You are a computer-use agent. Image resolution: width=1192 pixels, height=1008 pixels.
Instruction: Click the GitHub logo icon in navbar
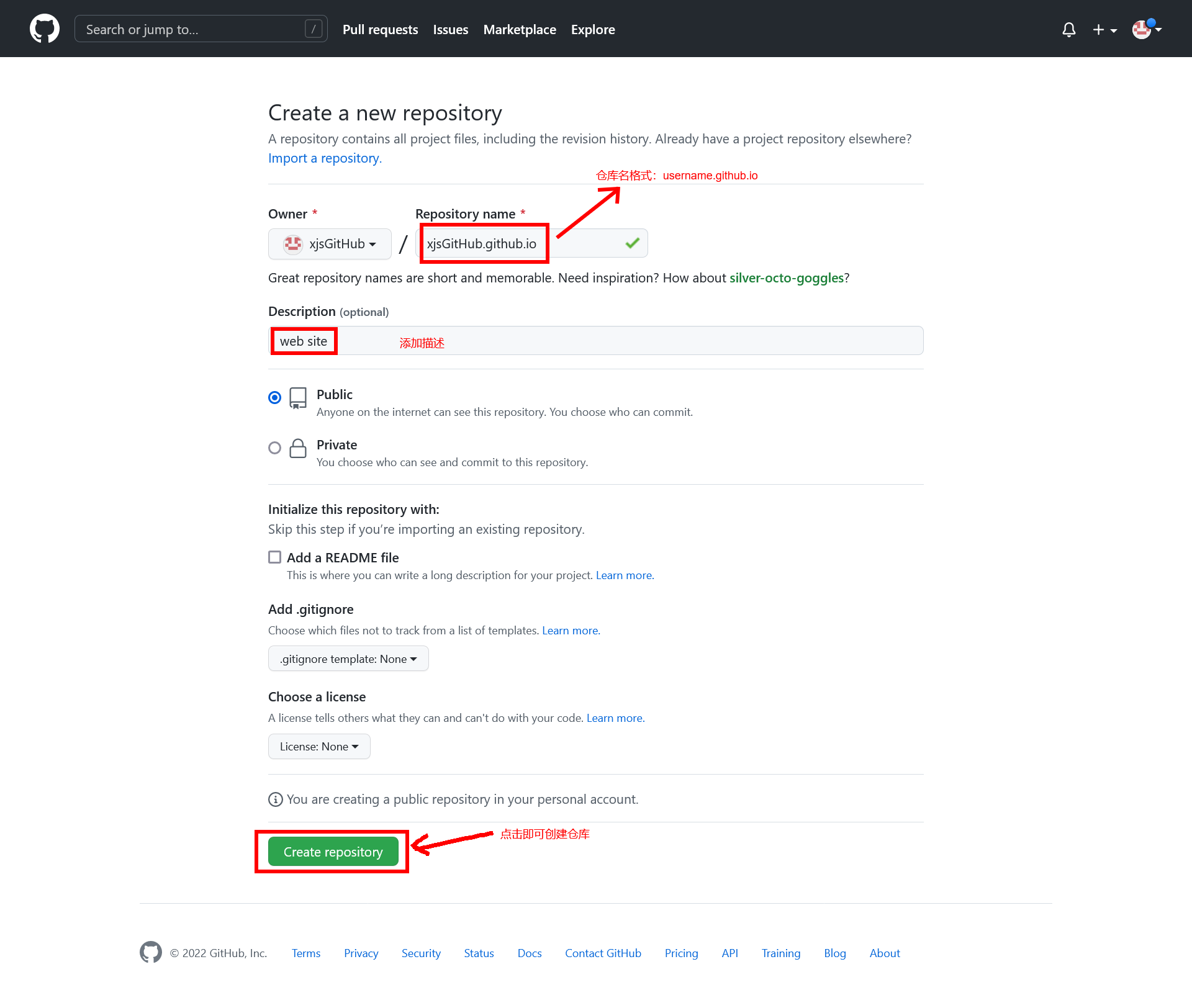click(45, 29)
